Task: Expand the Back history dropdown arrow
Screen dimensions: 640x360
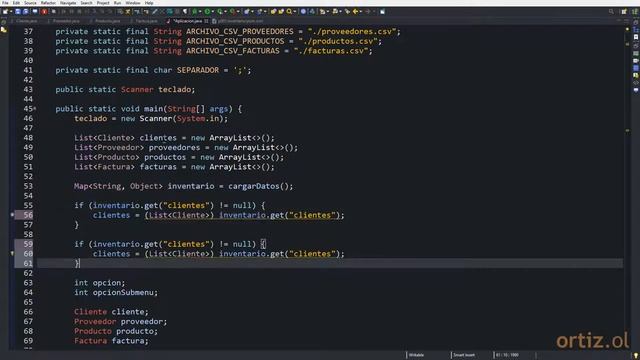Action: tap(361, 11)
